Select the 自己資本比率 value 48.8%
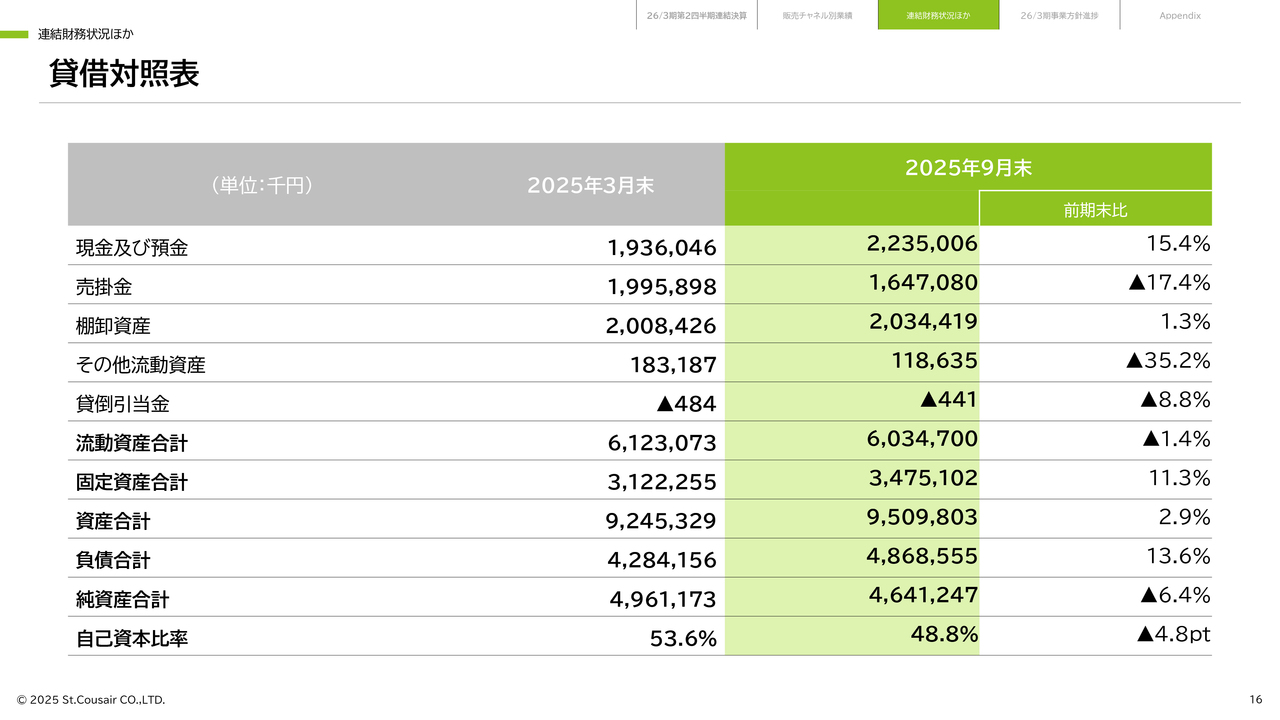1280x720 pixels. (x=944, y=634)
